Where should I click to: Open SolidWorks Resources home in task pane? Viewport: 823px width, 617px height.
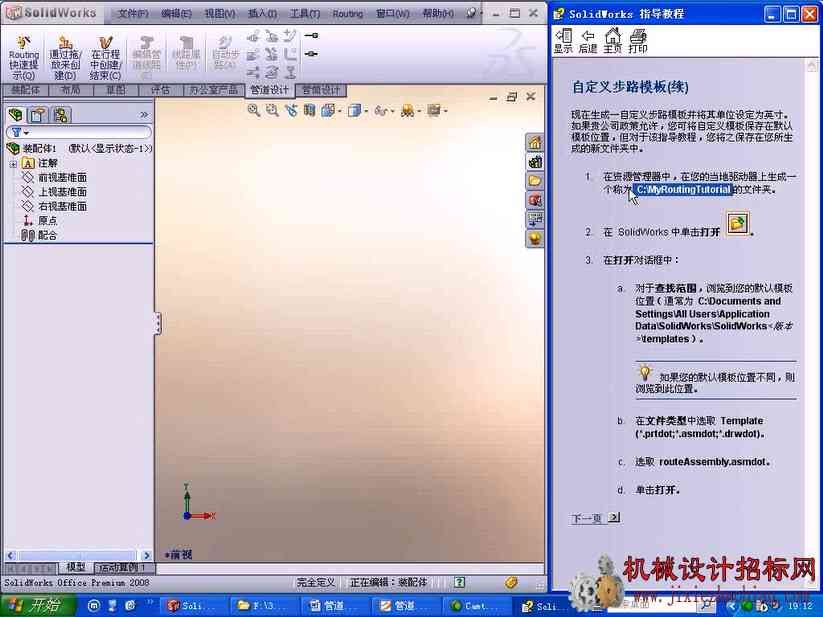tap(534, 142)
